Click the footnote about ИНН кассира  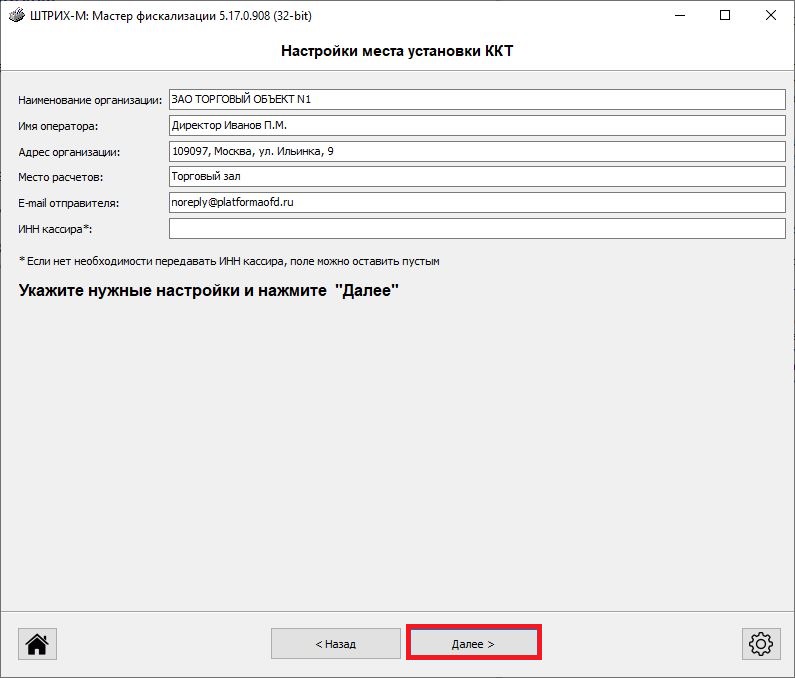point(229,261)
